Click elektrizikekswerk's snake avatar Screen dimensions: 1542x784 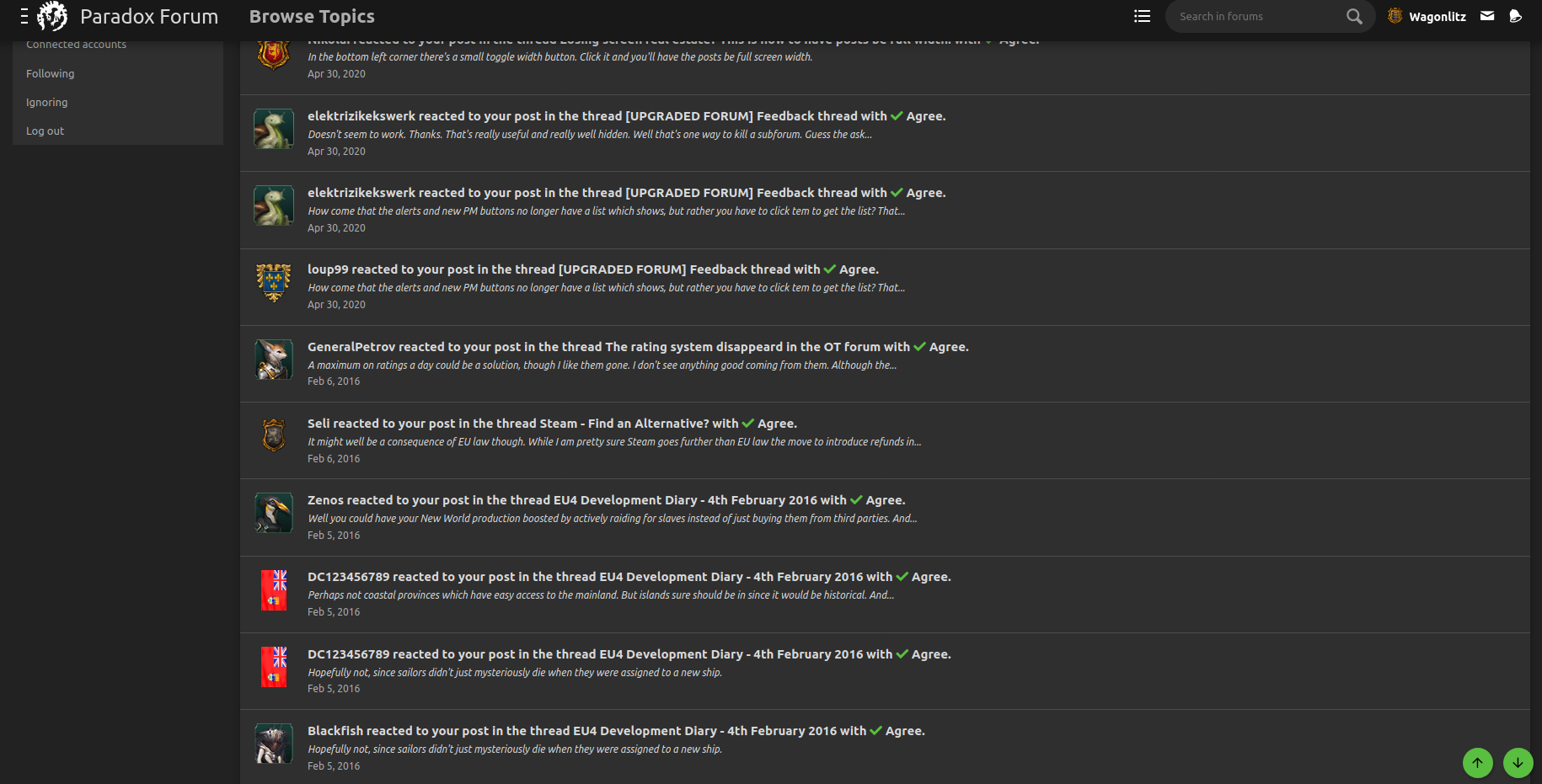[x=273, y=129]
